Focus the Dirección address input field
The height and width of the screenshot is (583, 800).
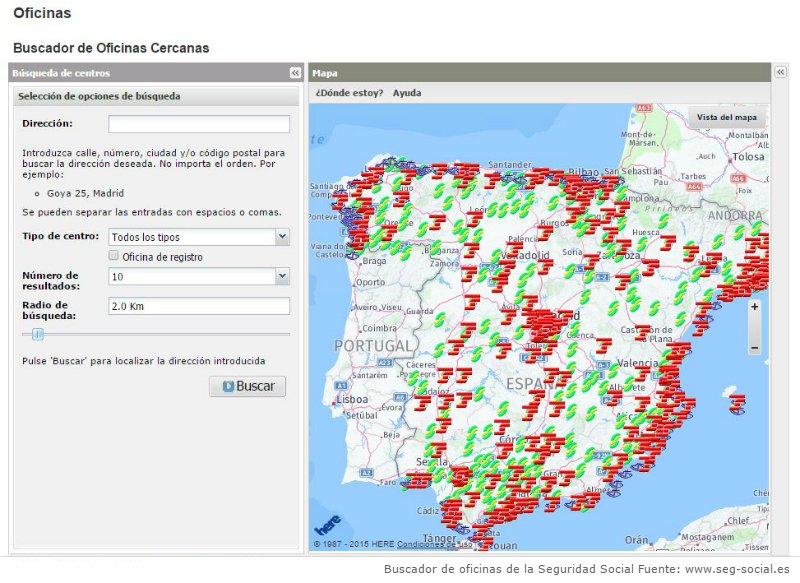199,124
